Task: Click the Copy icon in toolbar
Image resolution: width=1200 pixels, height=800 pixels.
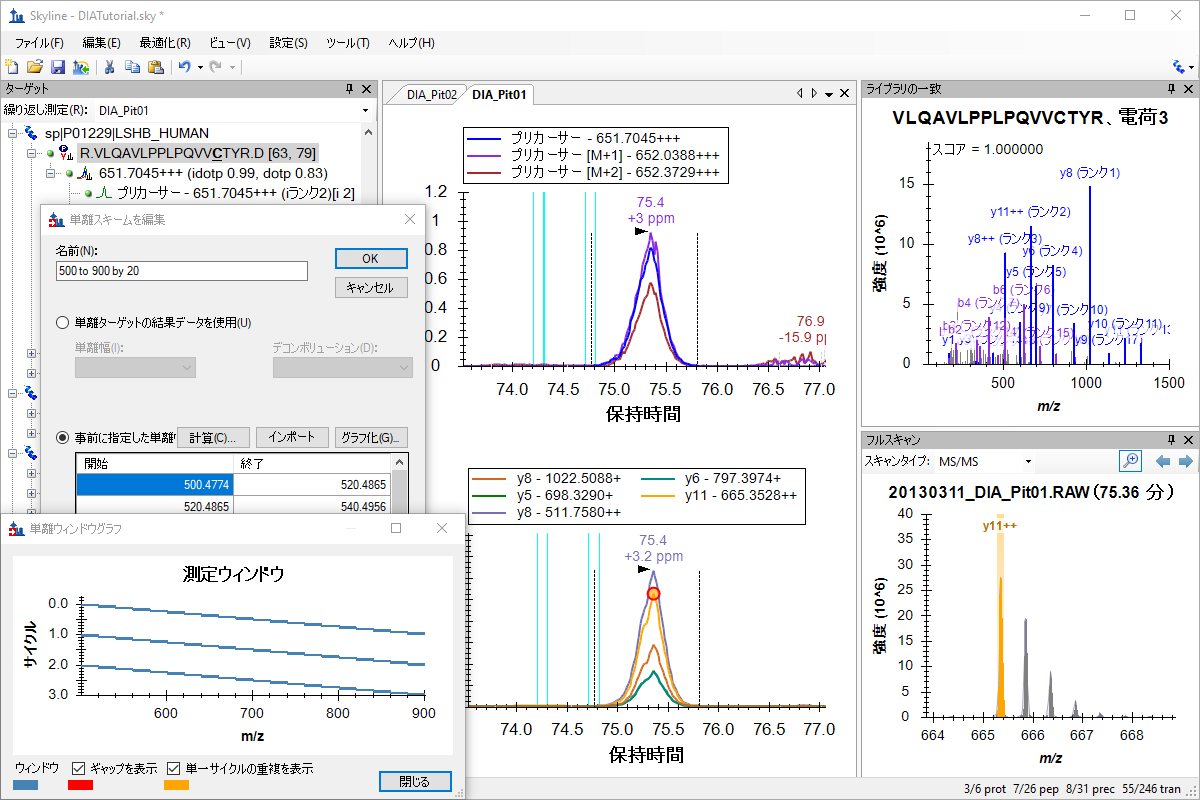Action: point(132,67)
